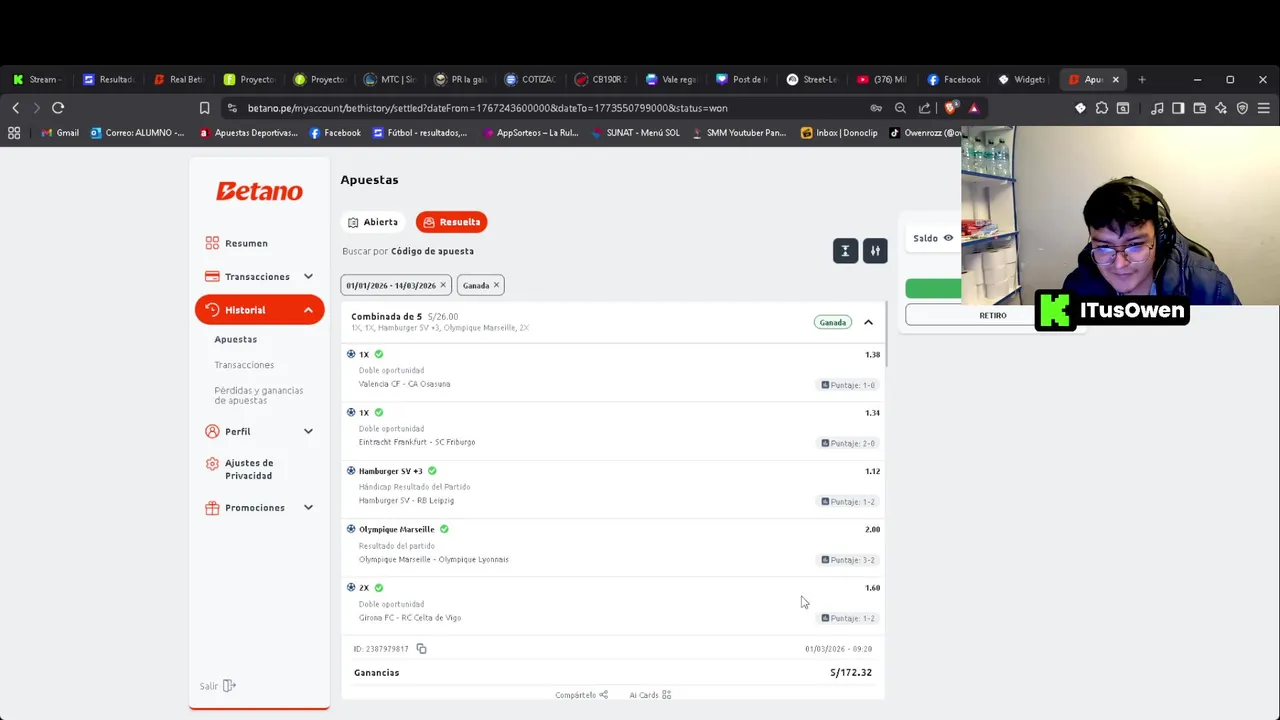Image resolution: width=1280 pixels, height=720 pixels.
Task: Switch to the Stream browser tab
Action: click(37, 80)
